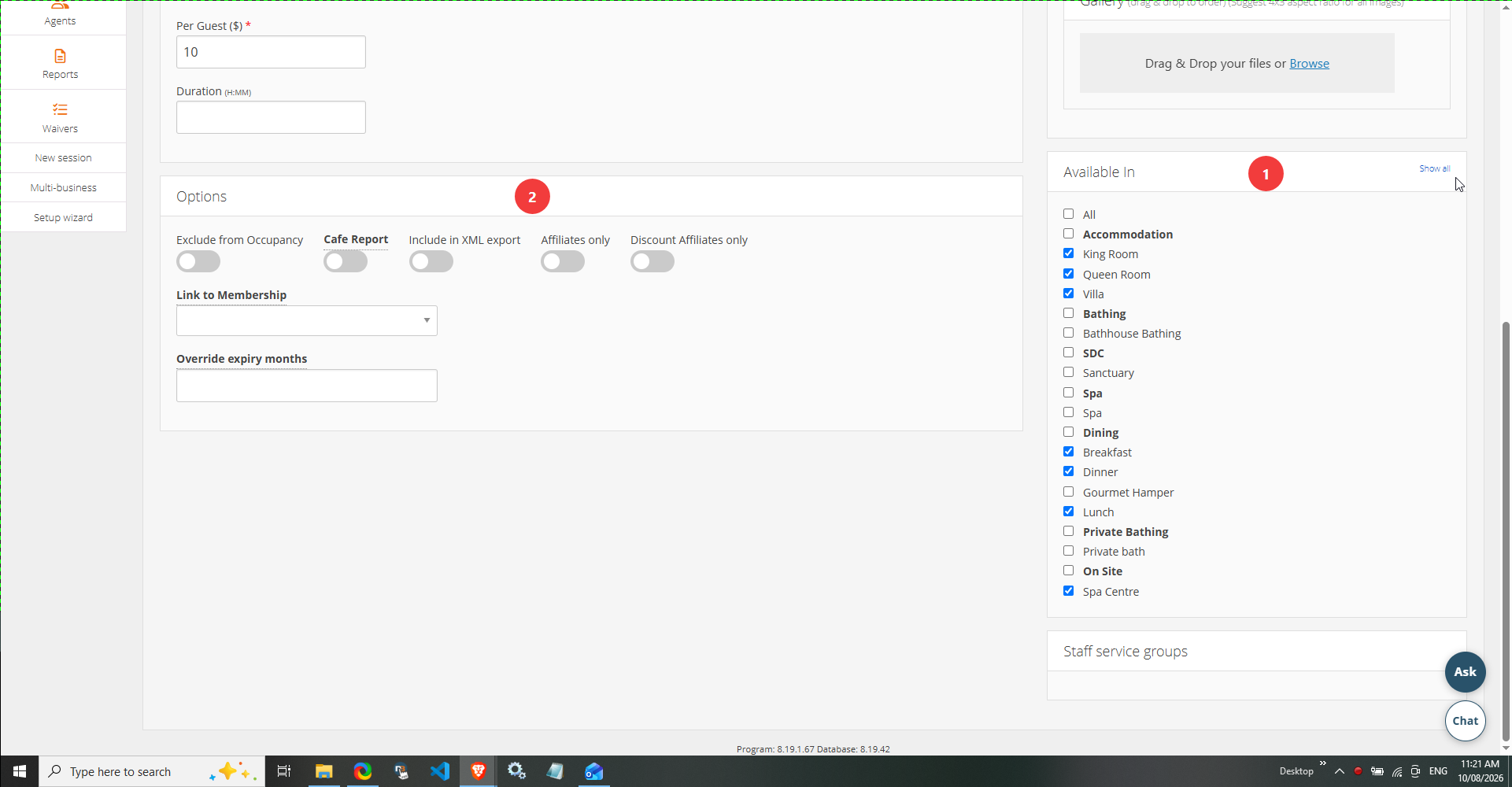Click the Staff service groups heading

tap(1125, 652)
